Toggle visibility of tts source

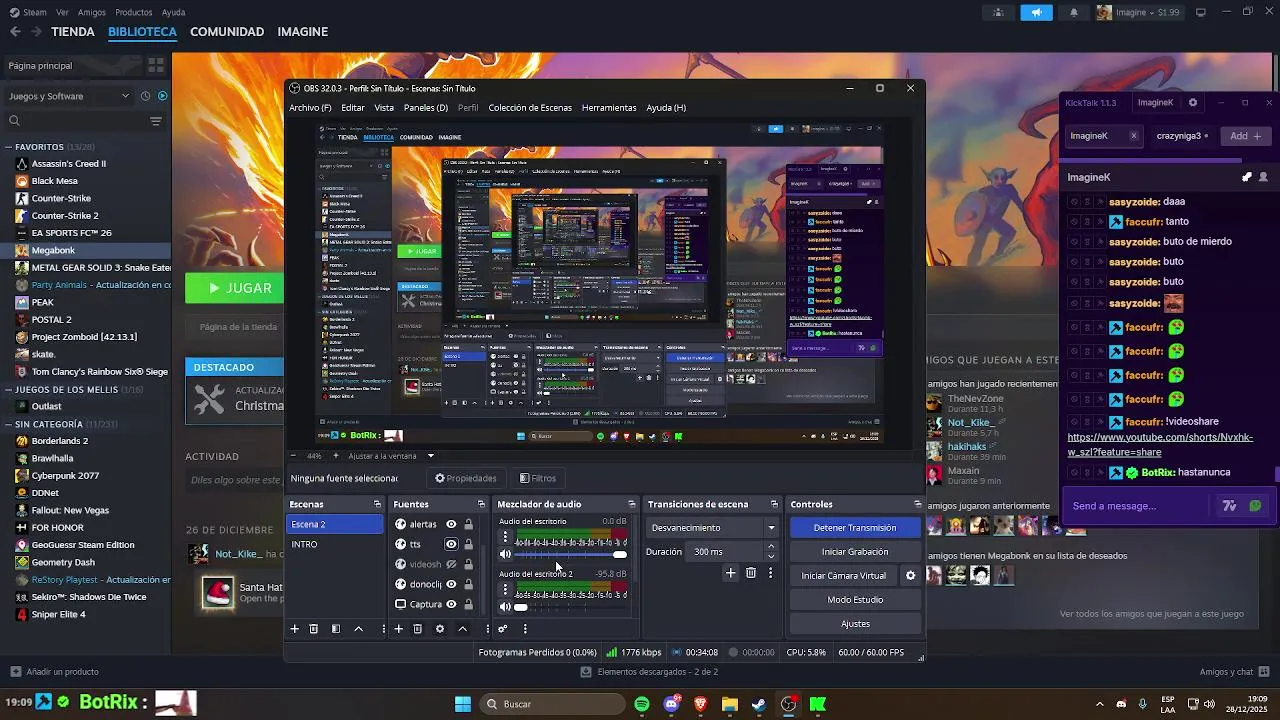[x=451, y=544]
